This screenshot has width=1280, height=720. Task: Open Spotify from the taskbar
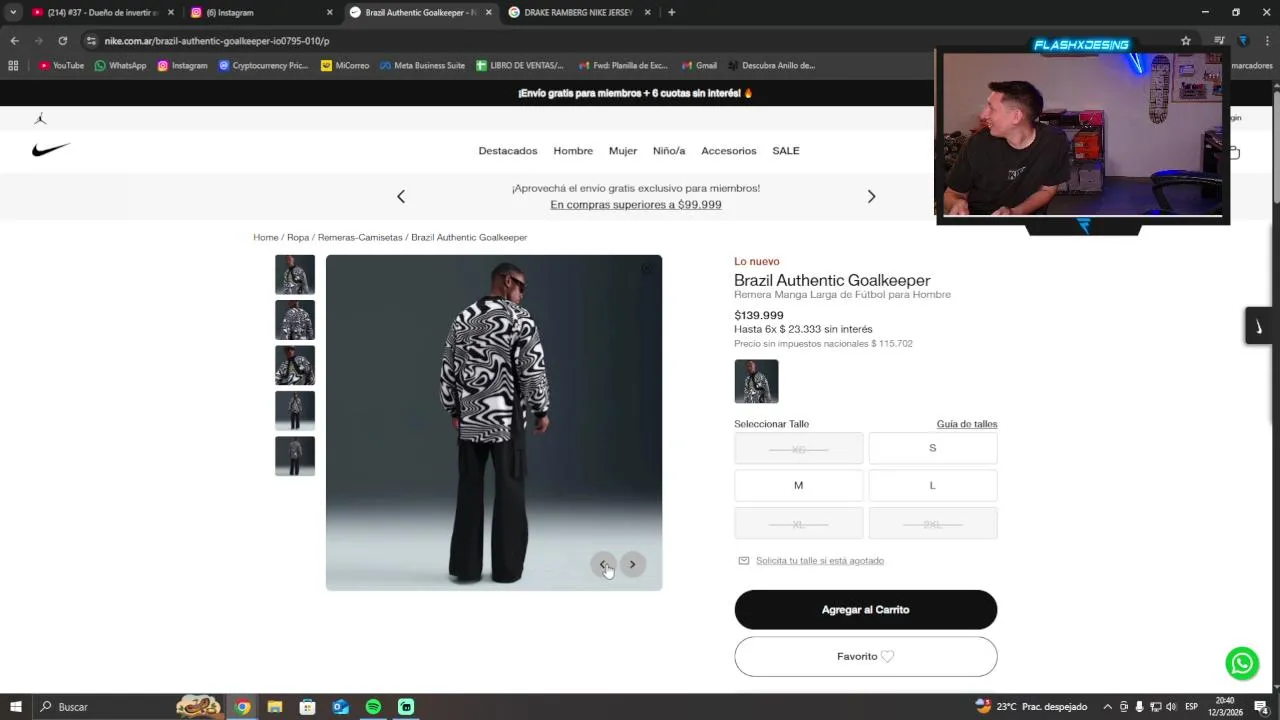(x=373, y=707)
